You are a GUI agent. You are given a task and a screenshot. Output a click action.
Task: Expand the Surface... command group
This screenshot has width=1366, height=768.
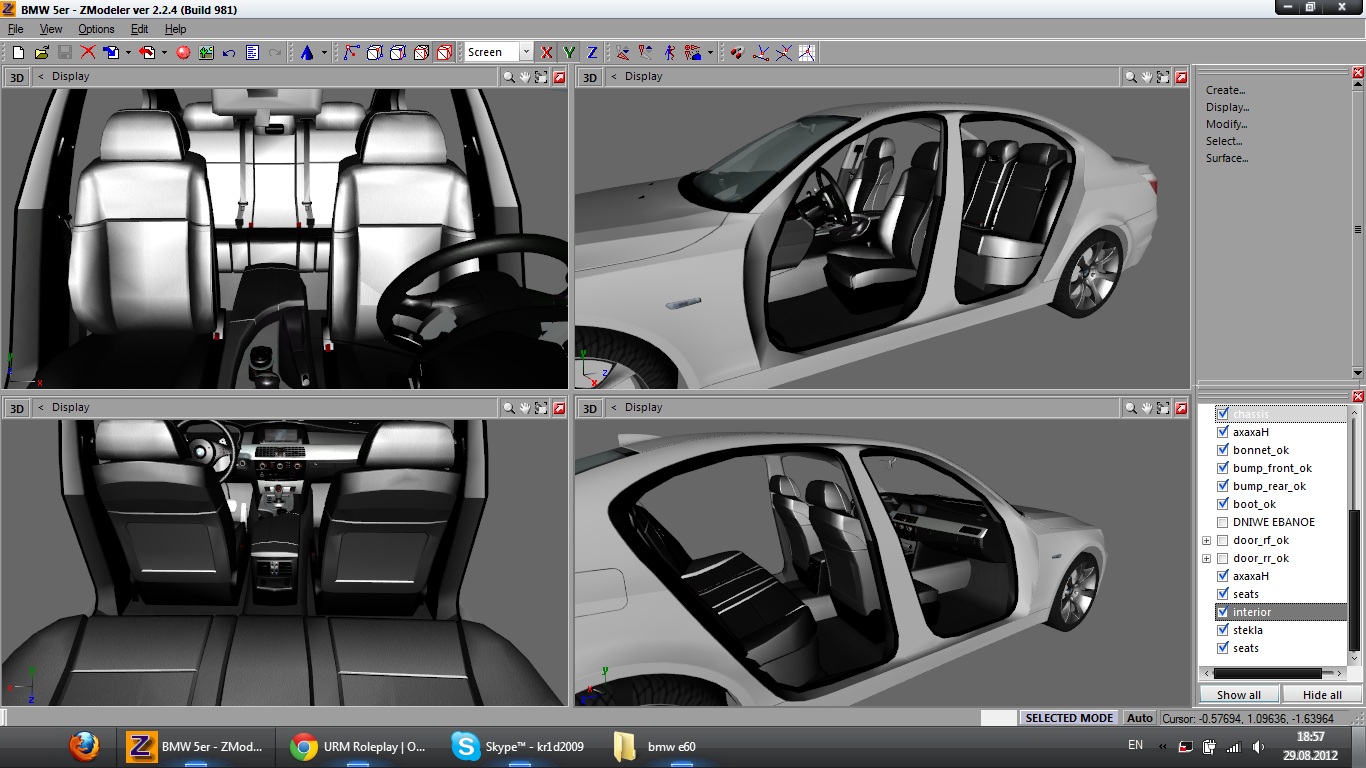coord(1227,158)
